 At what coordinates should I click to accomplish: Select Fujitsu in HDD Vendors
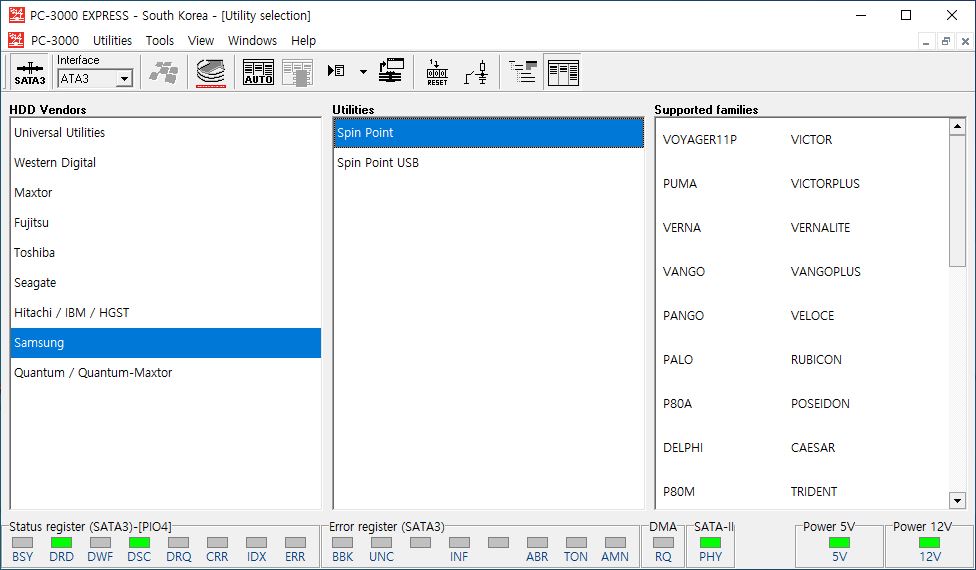coord(166,222)
